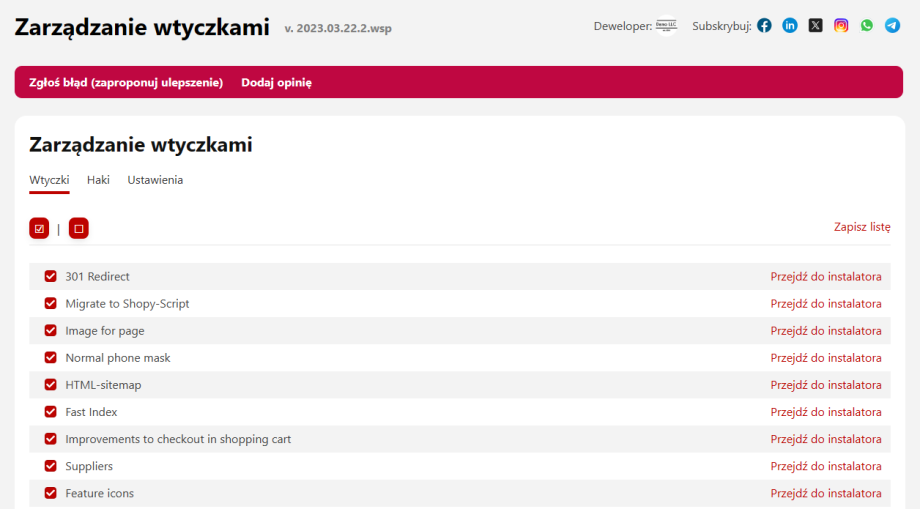Viewport: 920px width, 509px height.
Task: Disable the Feature icons plugin checkbox
Action: tap(51, 493)
